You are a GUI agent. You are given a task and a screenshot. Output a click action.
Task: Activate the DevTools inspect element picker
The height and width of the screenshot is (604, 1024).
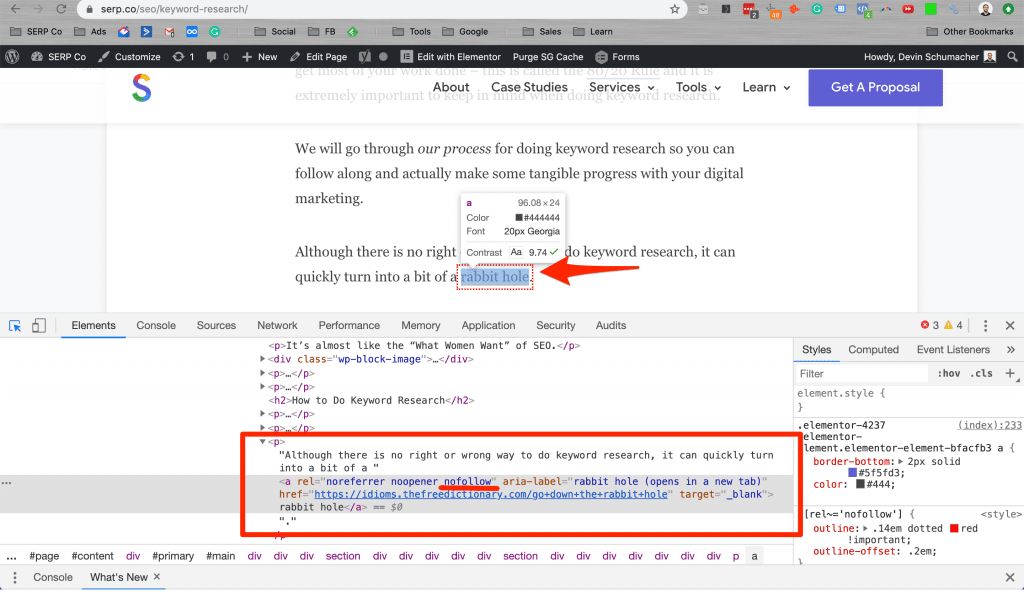[15, 325]
